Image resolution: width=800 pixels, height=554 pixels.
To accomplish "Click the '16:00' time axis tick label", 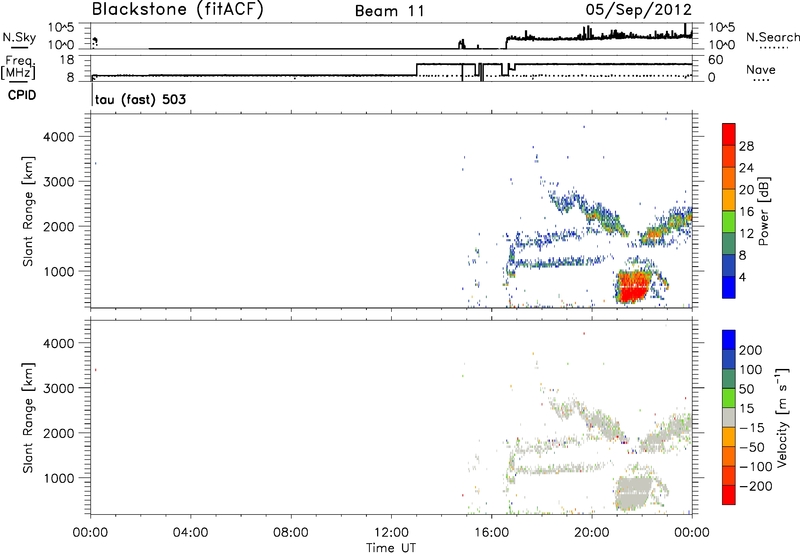I will click(x=491, y=533).
